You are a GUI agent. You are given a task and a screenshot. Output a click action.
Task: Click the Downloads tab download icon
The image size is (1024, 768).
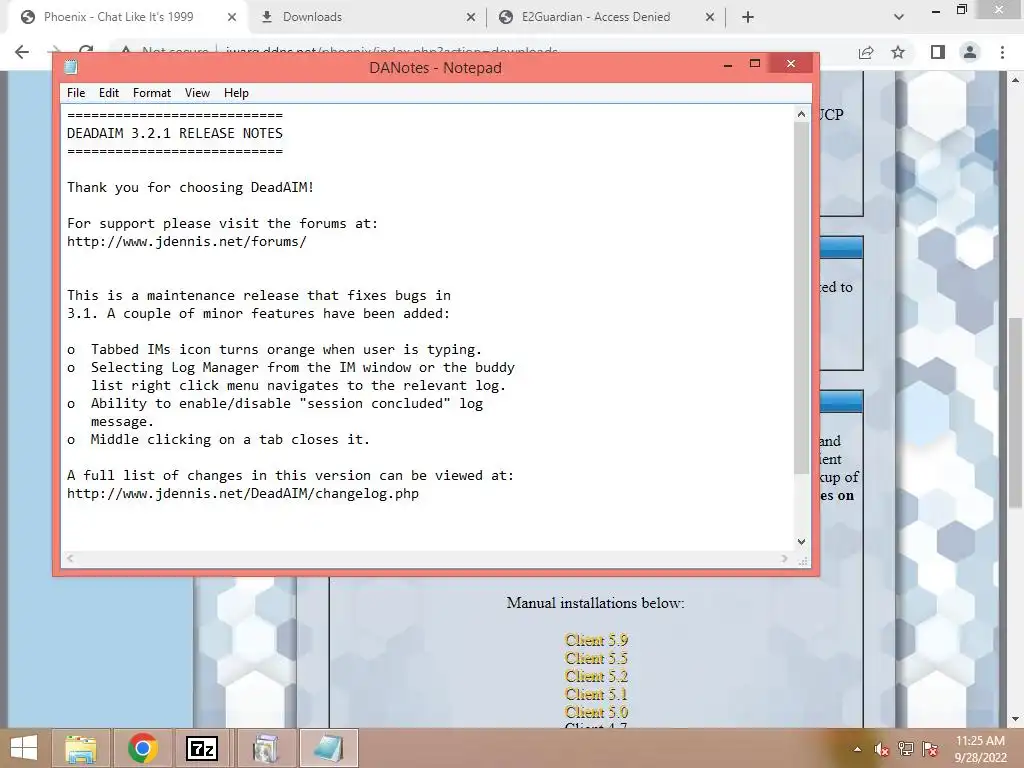pyautogui.click(x=266, y=17)
